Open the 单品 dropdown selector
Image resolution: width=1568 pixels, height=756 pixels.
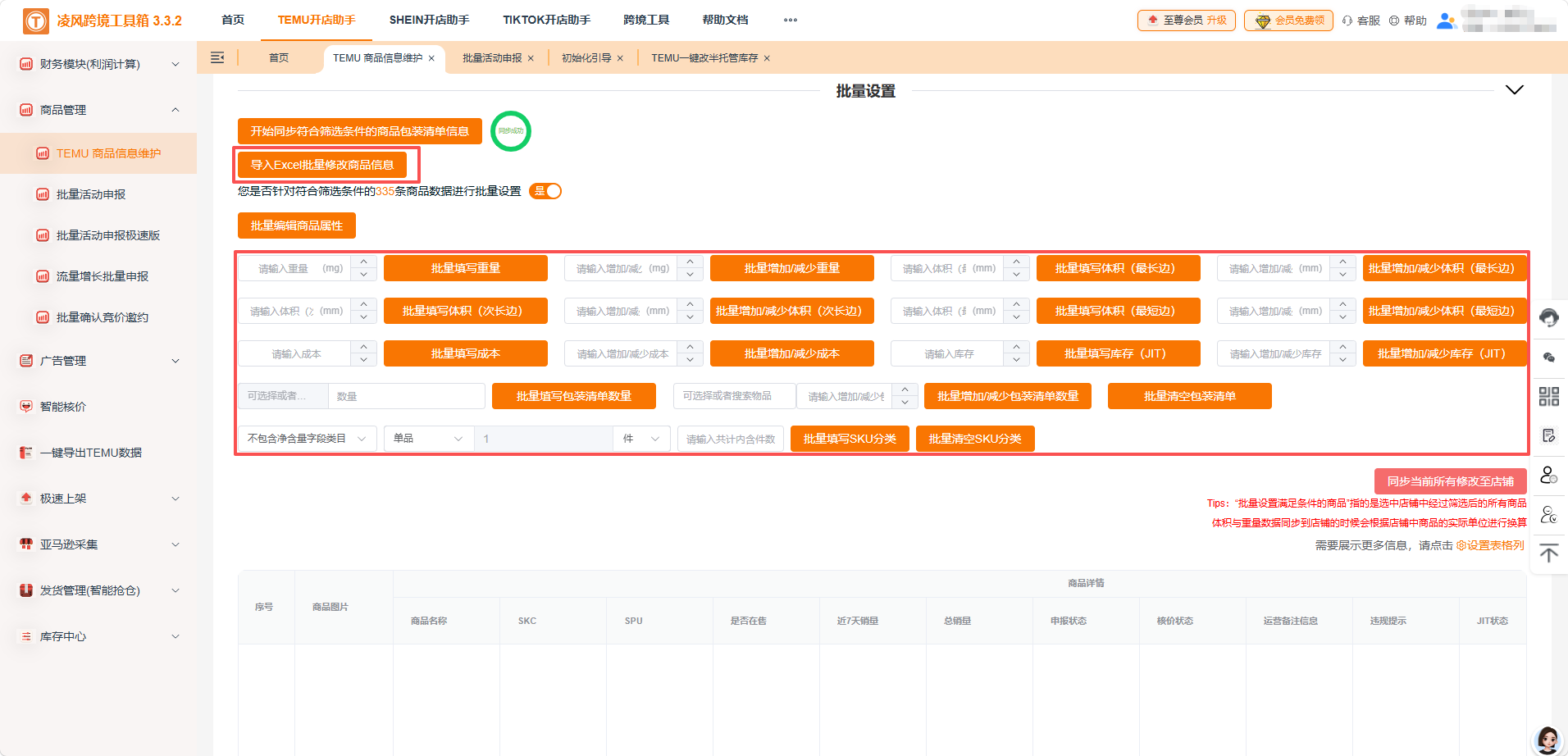(x=426, y=438)
